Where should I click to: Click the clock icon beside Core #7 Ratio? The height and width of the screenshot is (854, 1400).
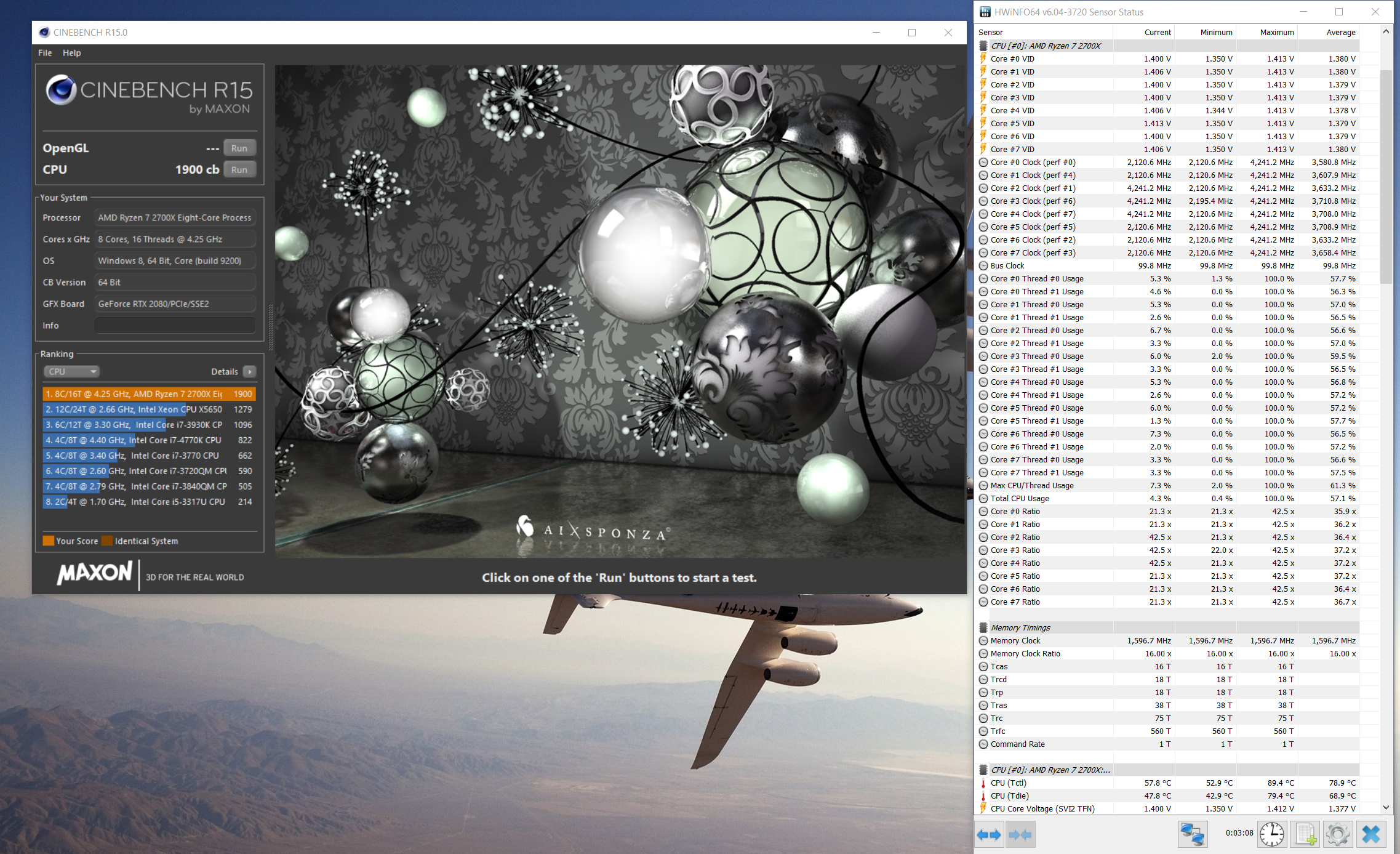click(983, 602)
